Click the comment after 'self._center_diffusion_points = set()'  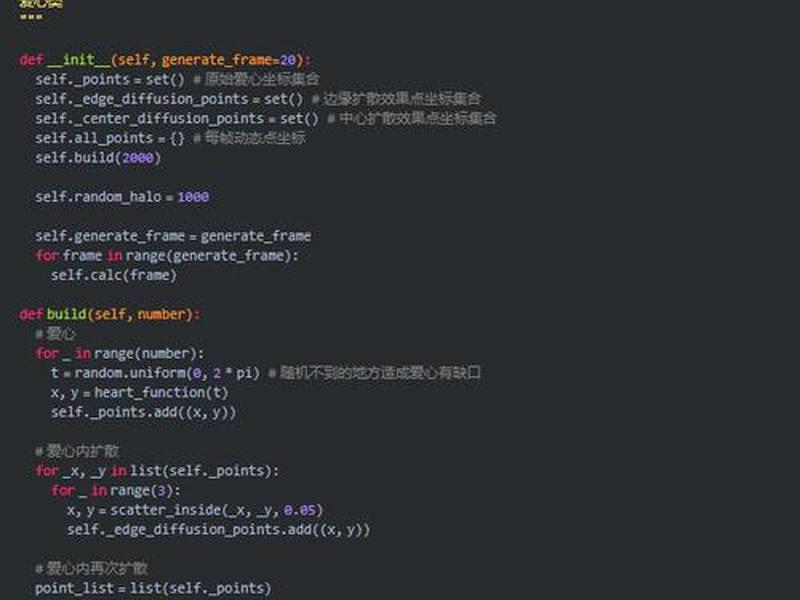click(x=412, y=118)
